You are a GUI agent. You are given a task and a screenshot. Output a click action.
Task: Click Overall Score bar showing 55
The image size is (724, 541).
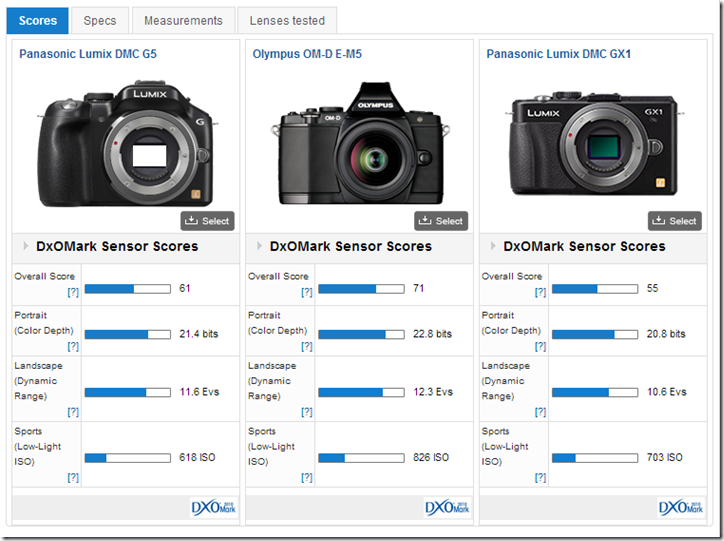tap(595, 289)
